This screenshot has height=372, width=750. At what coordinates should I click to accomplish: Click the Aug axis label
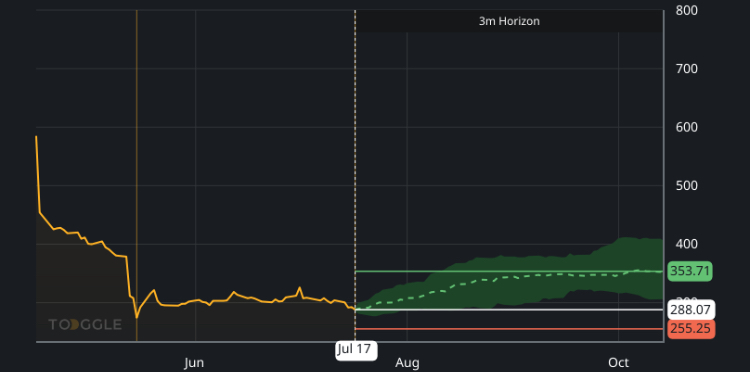[407, 363]
